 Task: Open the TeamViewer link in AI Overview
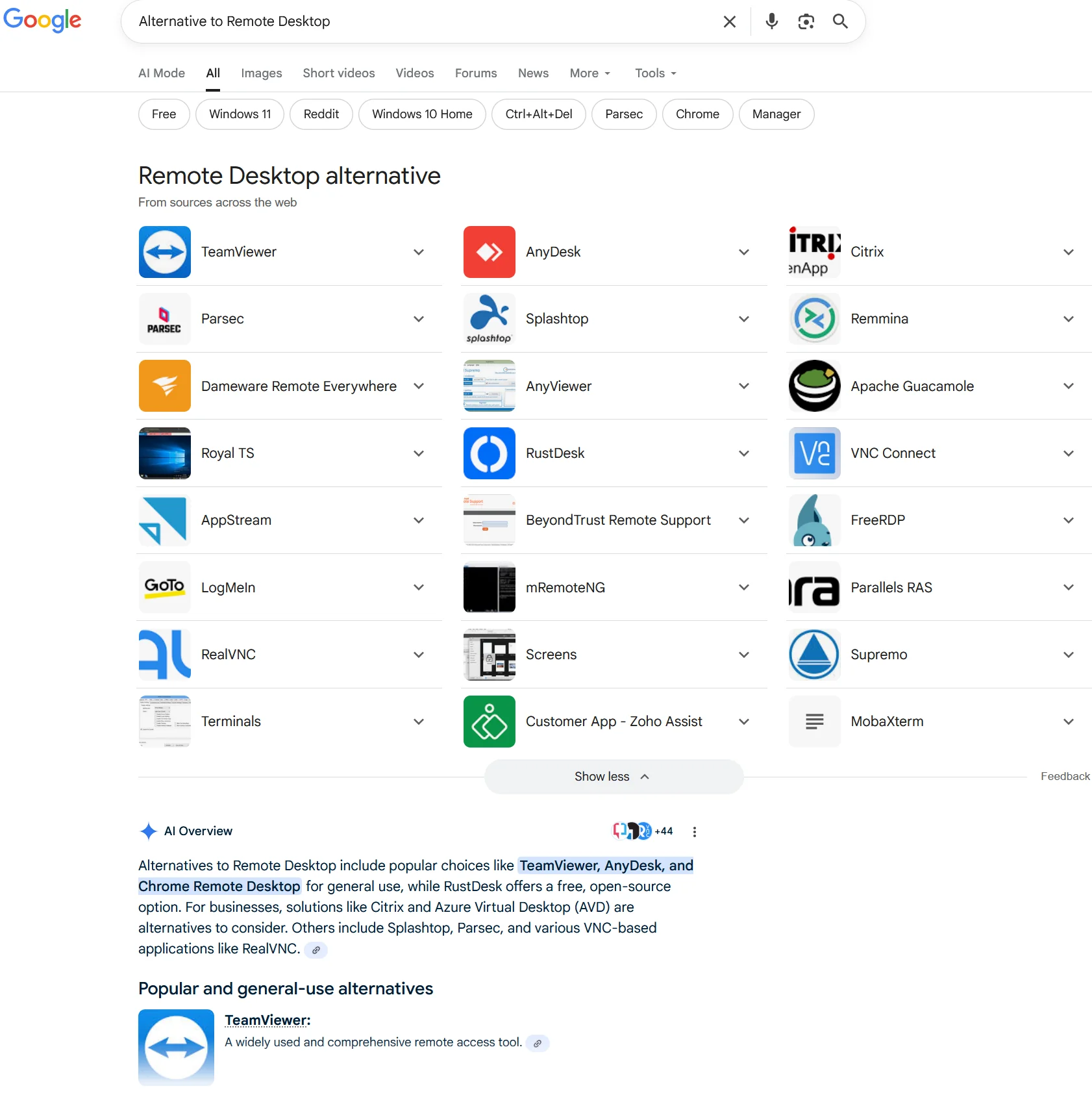[266, 1020]
